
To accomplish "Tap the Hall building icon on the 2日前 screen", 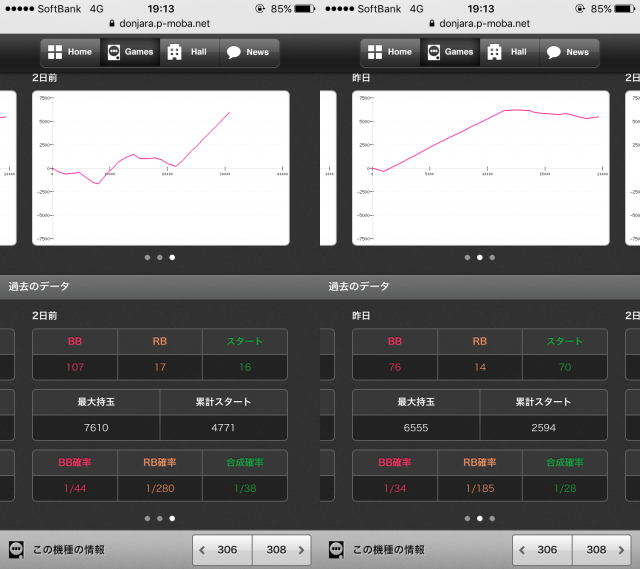I will (x=175, y=52).
